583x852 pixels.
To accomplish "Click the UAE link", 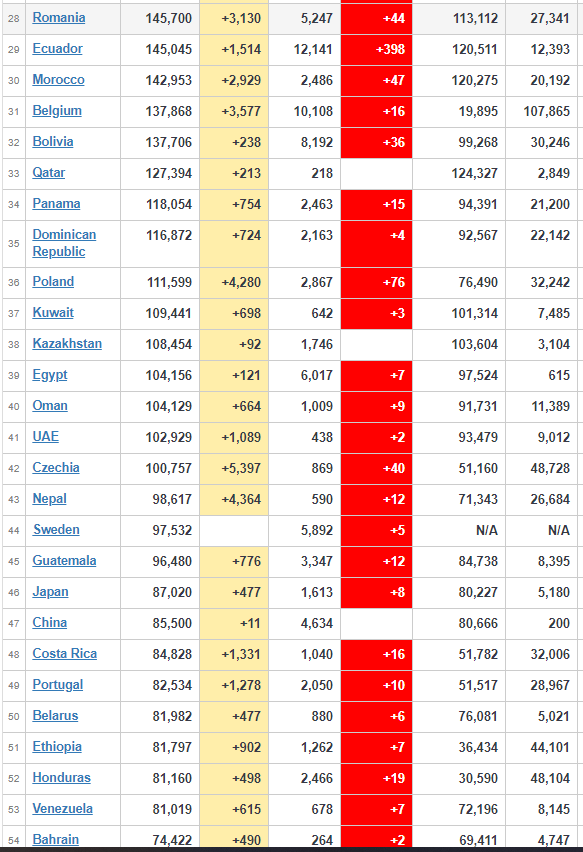I will (x=45, y=437).
